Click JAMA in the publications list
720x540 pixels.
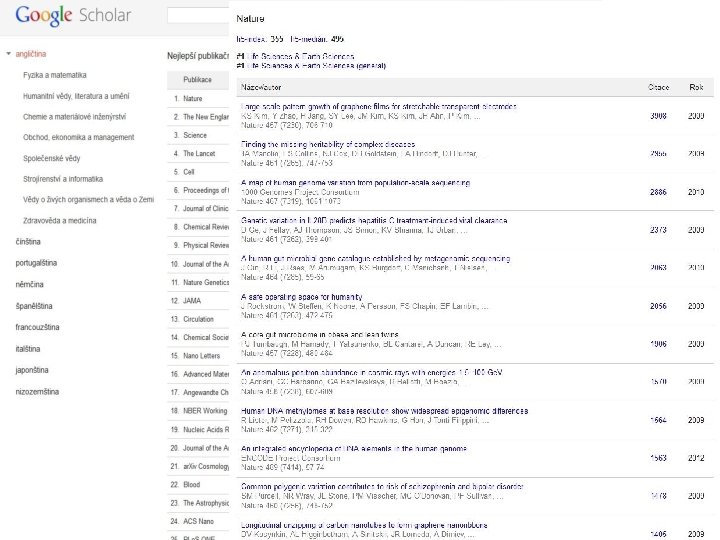192,301
